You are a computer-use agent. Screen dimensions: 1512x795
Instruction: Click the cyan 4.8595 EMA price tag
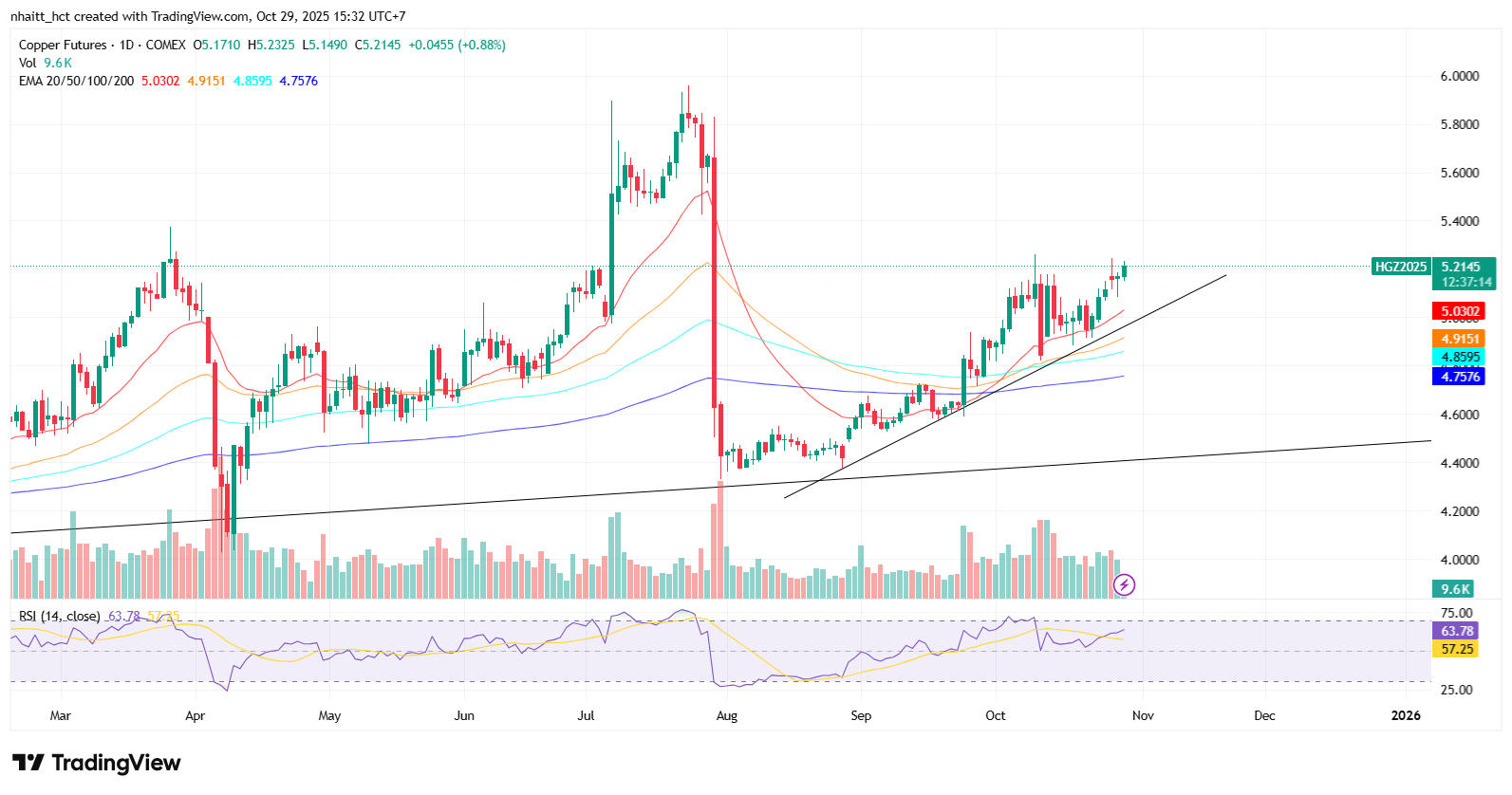point(1459,358)
